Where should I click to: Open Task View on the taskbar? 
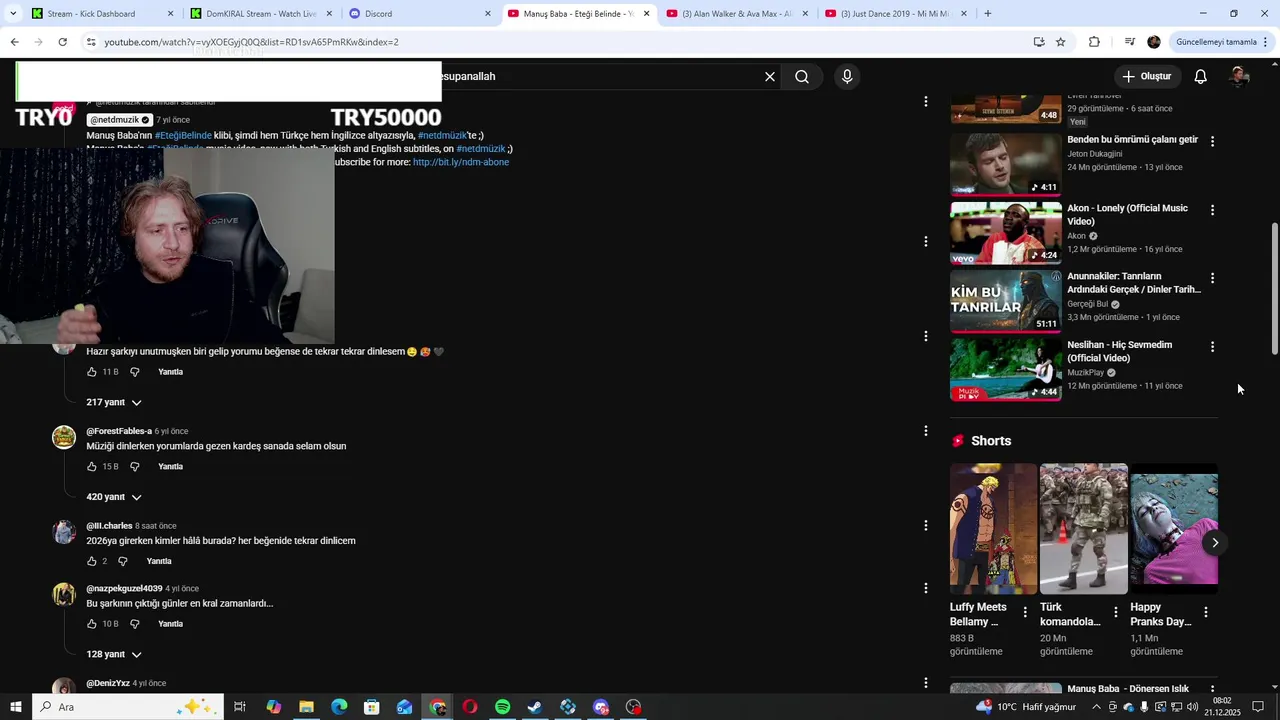point(240,707)
